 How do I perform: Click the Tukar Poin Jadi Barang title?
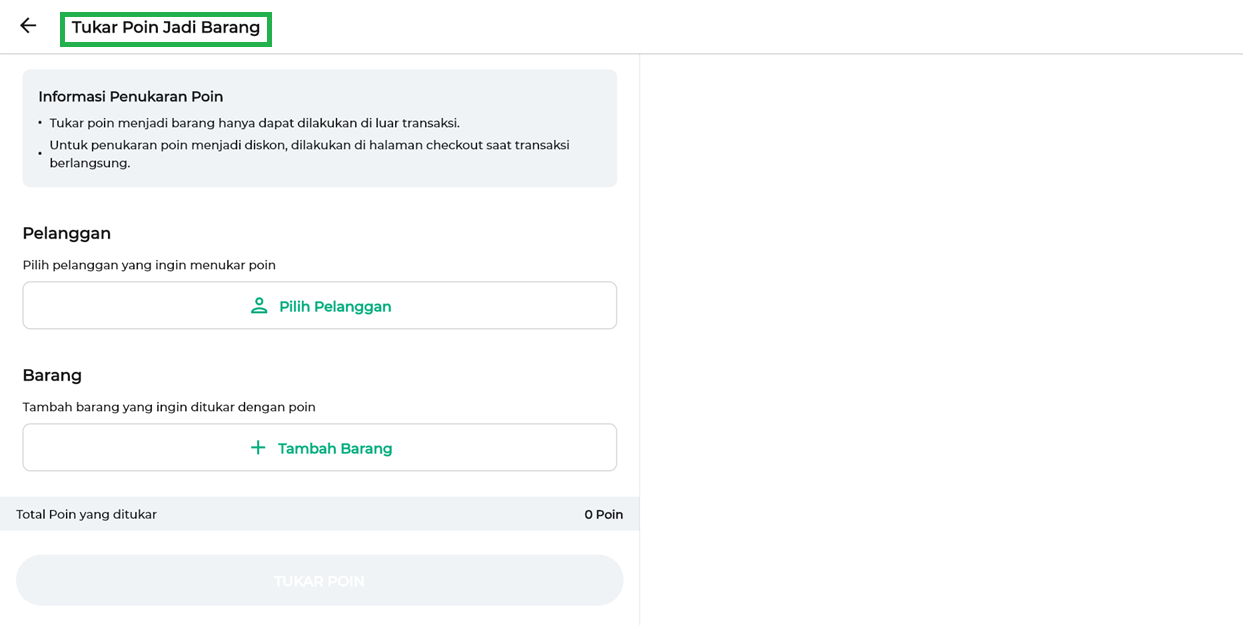pos(166,28)
